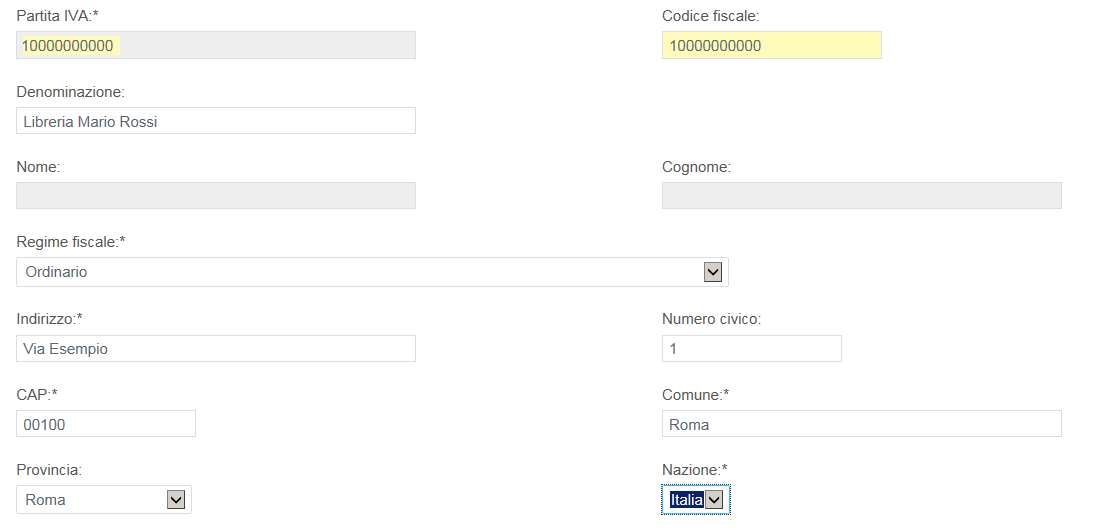1114x532 pixels.
Task: Click the Roma value in Provincia combo
Action: 45,500
